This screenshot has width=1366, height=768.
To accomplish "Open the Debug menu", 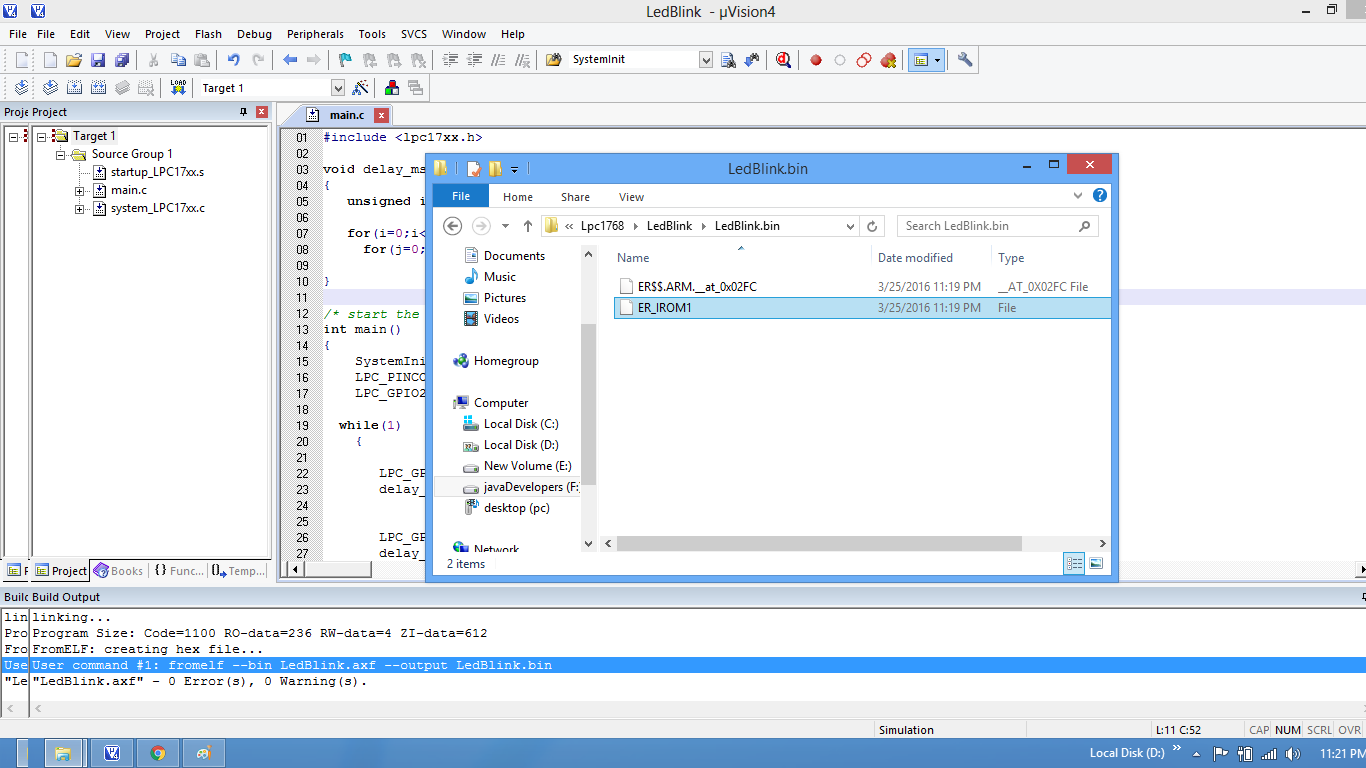I will (x=254, y=34).
